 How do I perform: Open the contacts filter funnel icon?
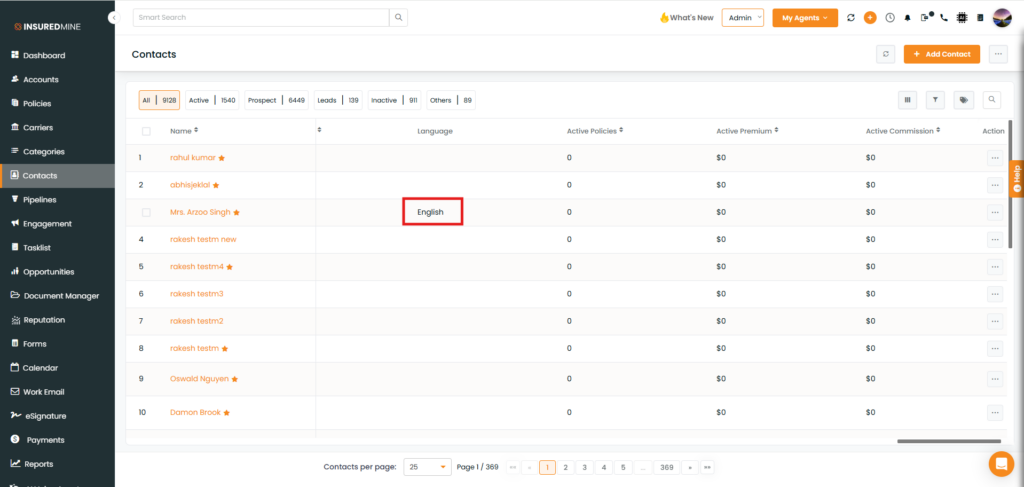(935, 100)
